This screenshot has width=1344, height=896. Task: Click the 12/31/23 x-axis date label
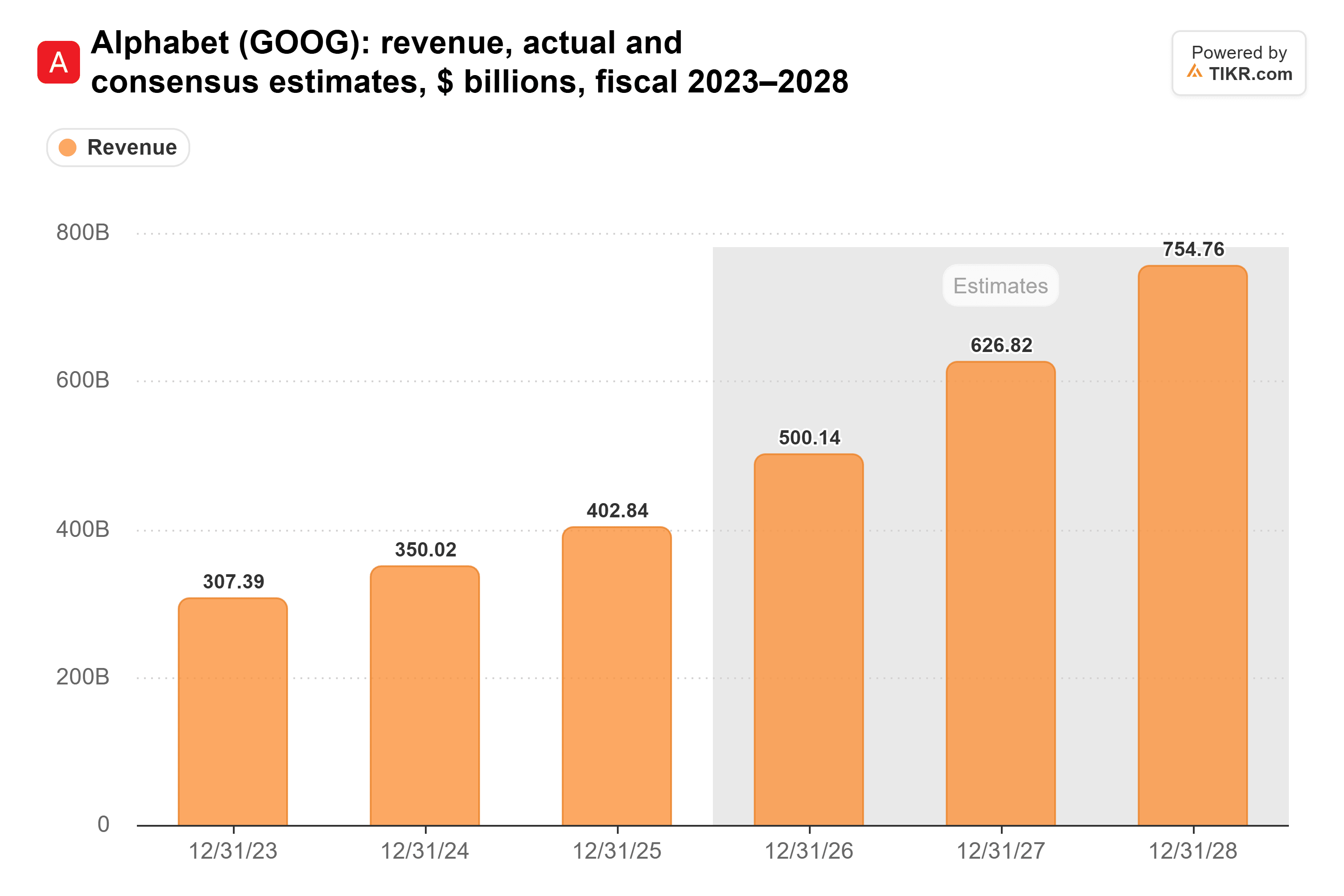pos(233,851)
